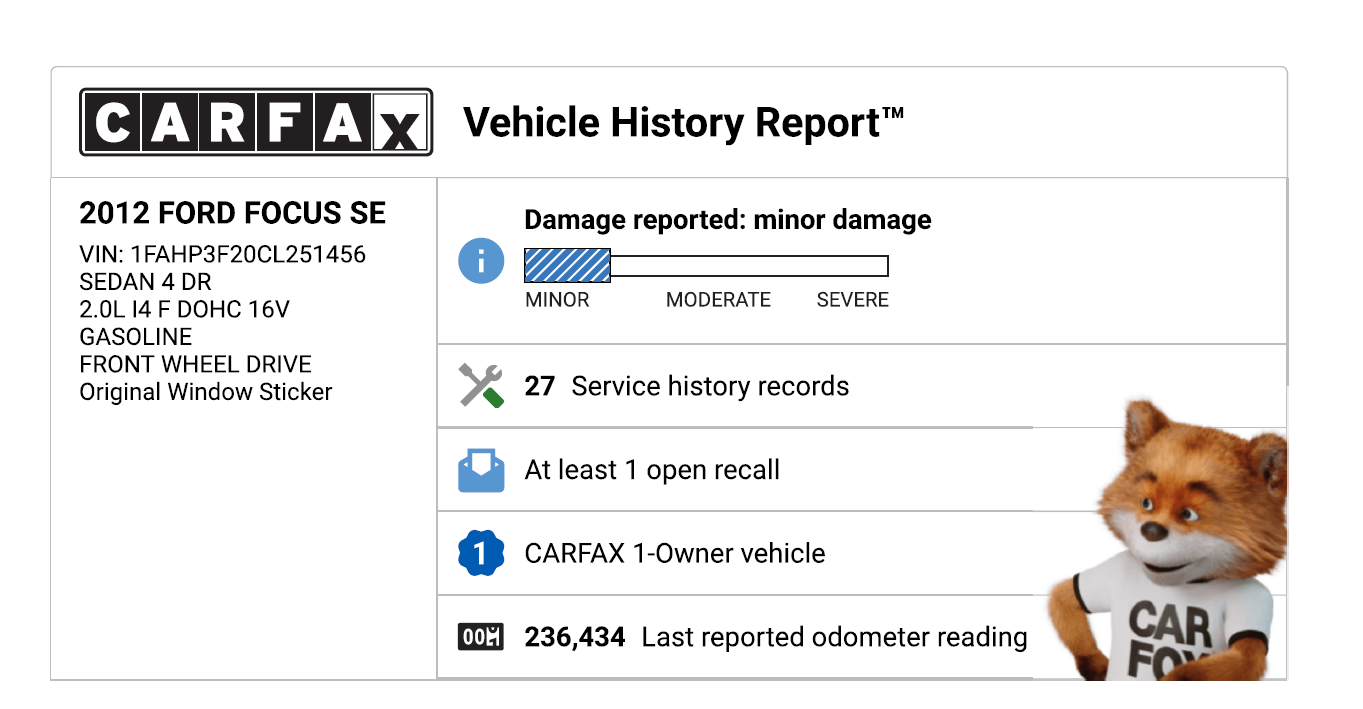1363x709 pixels.
Task: Click the SEVERE label under damage bar
Action: click(x=852, y=300)
